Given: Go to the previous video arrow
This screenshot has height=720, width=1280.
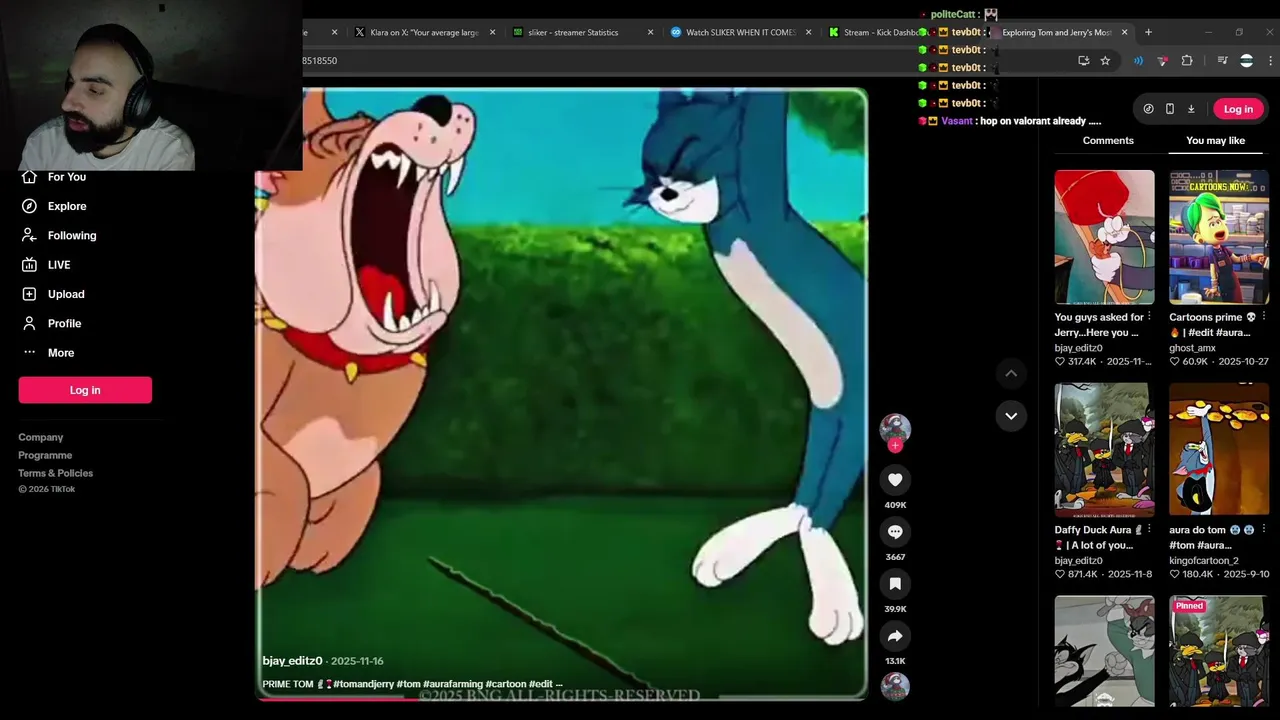Looking at the screenshot, I should (x=1011, y=373).
